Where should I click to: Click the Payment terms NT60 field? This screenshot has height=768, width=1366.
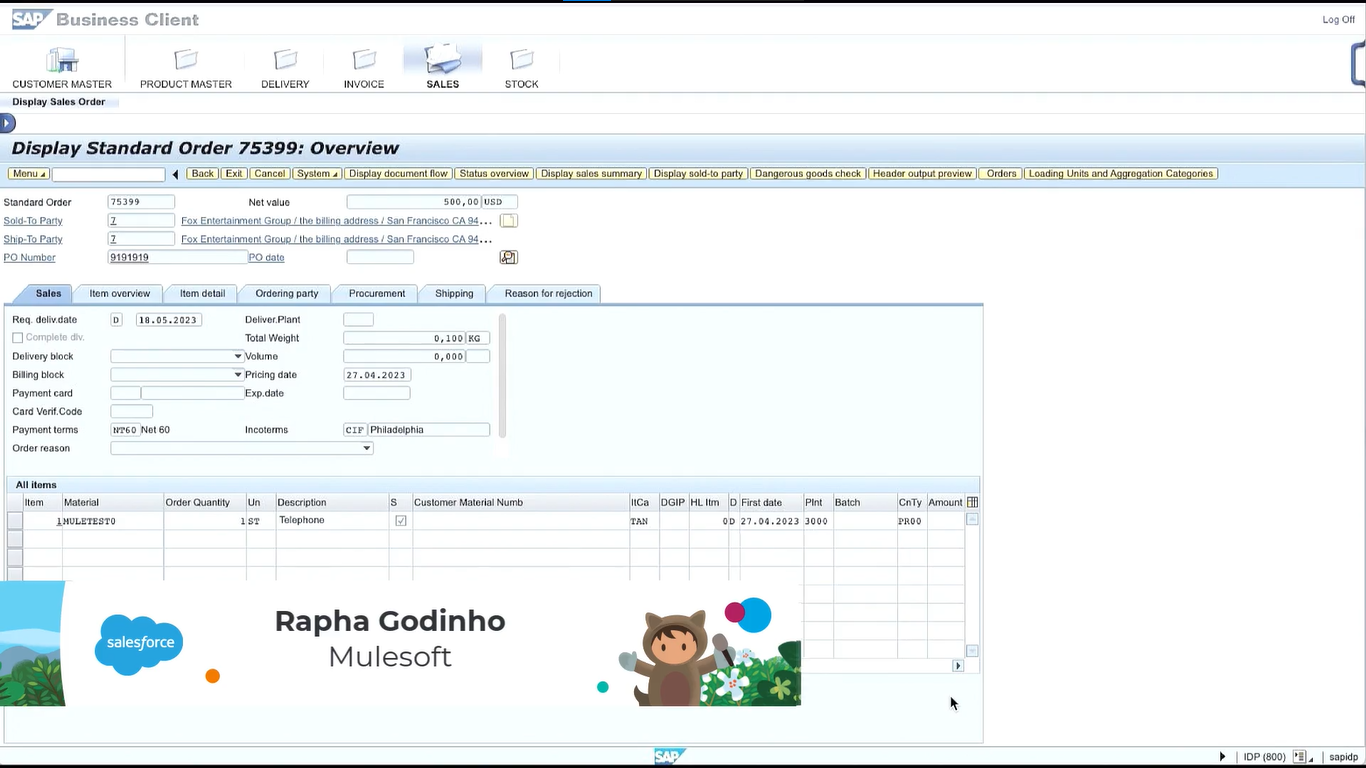[124, 430]
